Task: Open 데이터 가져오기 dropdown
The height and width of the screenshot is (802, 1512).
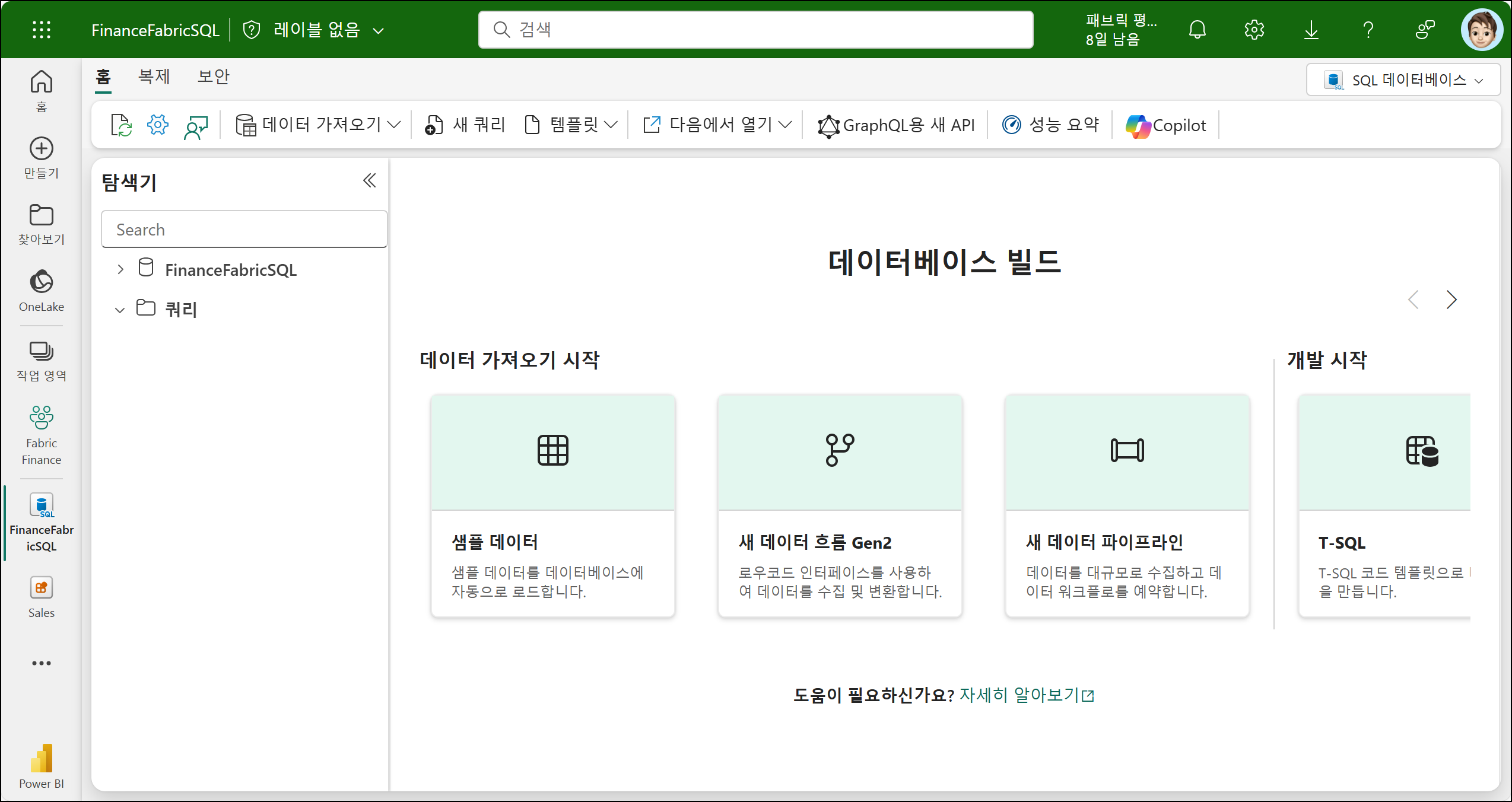Action: point(318,125)
